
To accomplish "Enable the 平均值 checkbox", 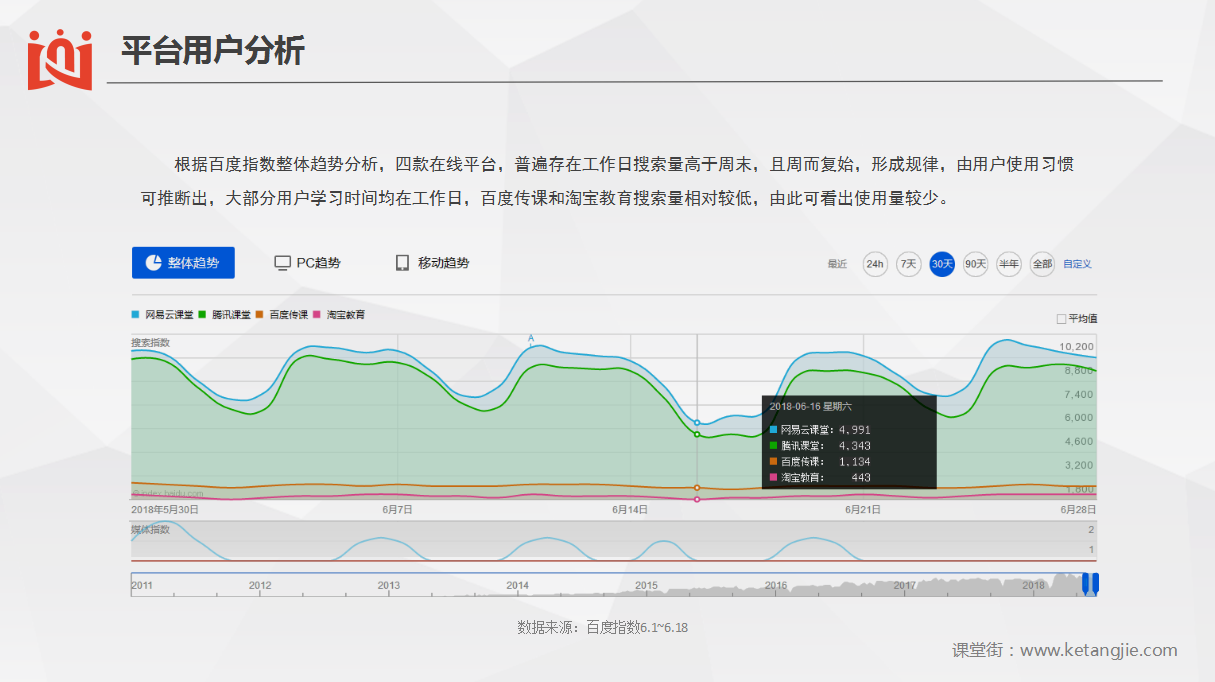I will (1061, 319).
